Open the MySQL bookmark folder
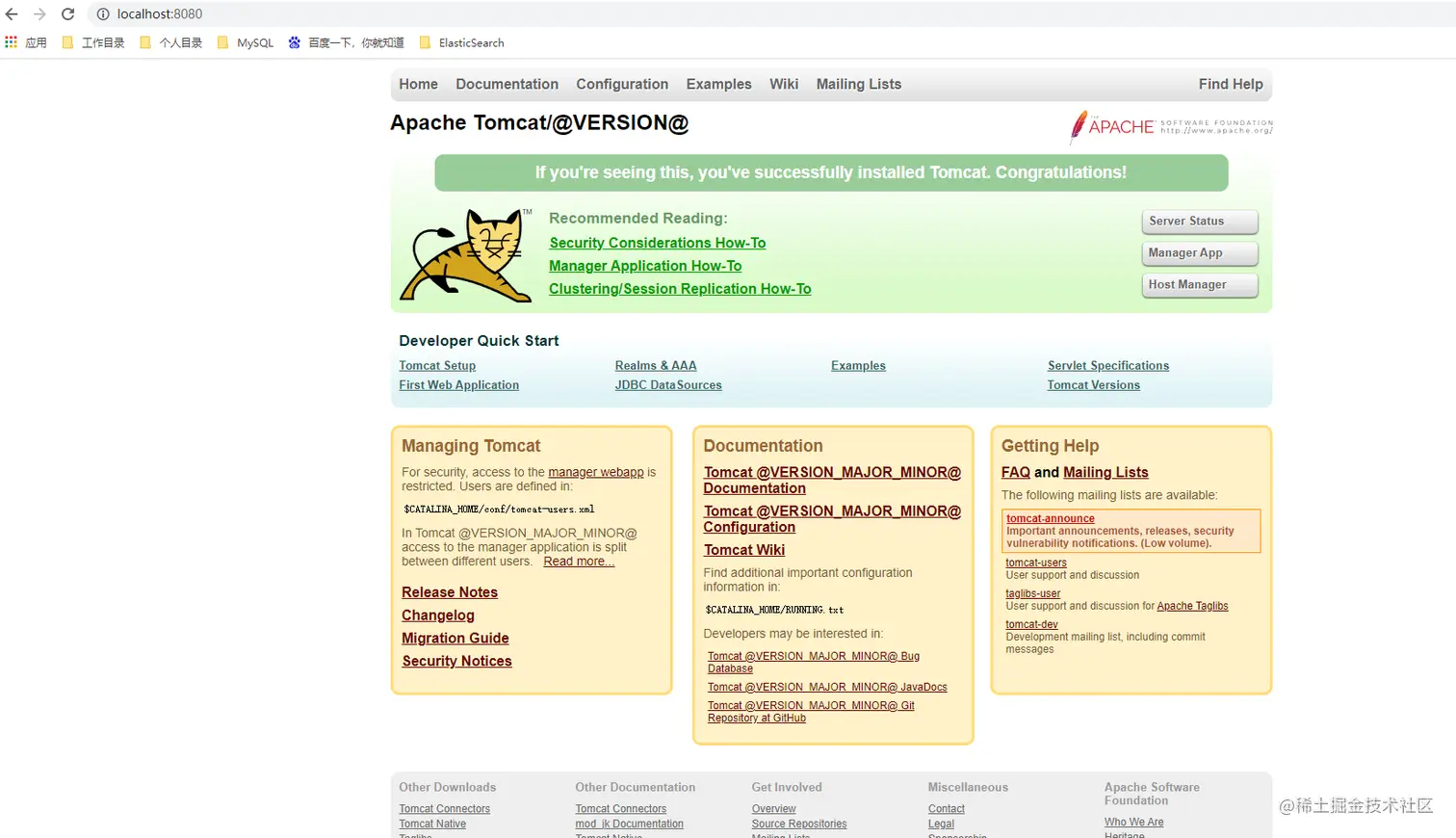The height and width of the screenshot is (838, 1456). tap(246, 42)
